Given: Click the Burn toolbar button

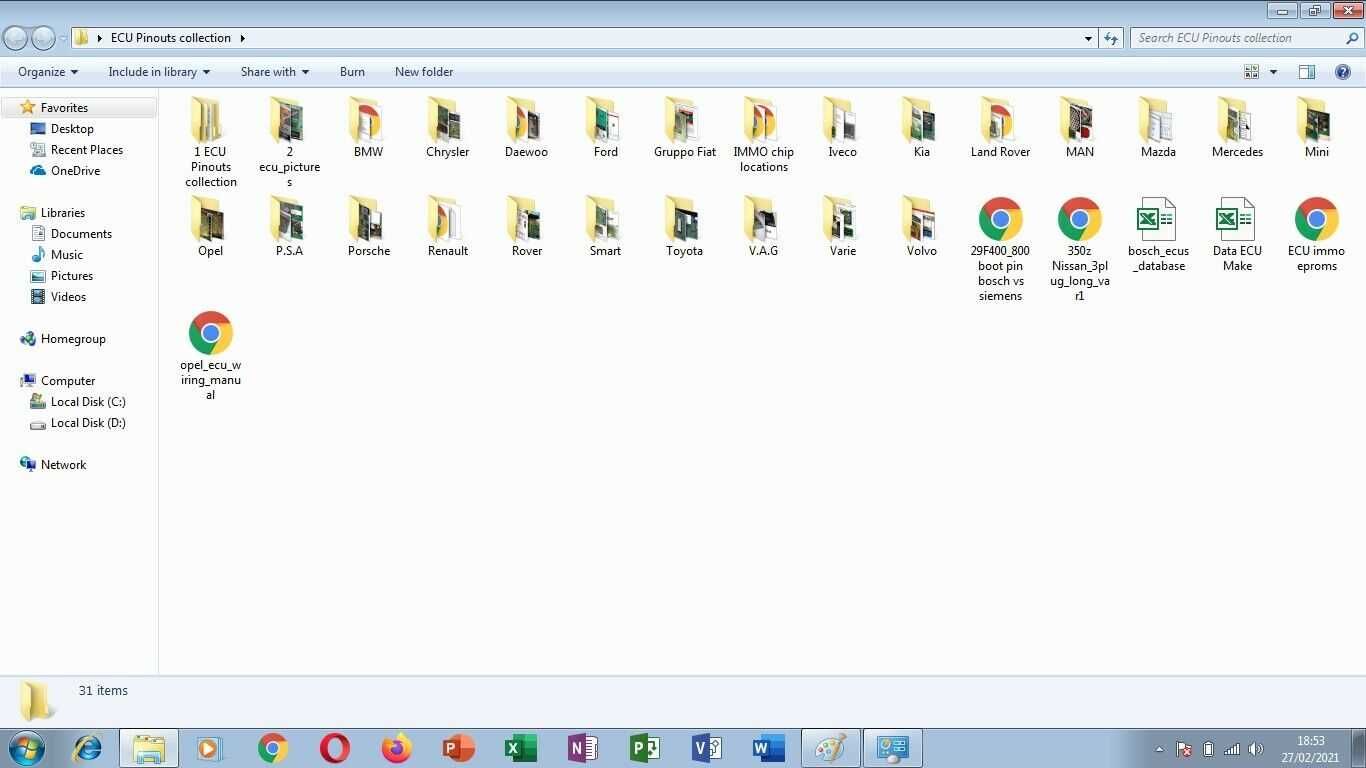Looking at the screenshot, I should coord(352,72).
